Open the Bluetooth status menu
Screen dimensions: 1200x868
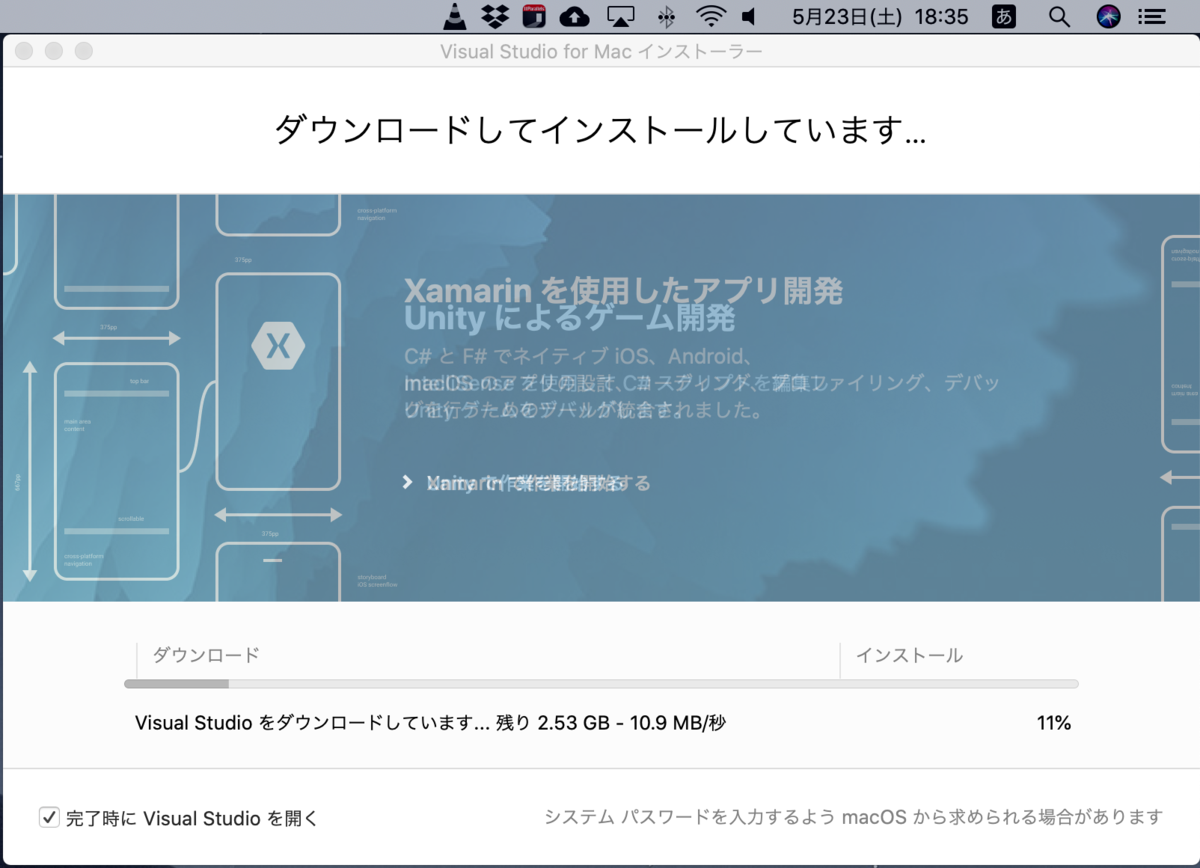(665, 16)
